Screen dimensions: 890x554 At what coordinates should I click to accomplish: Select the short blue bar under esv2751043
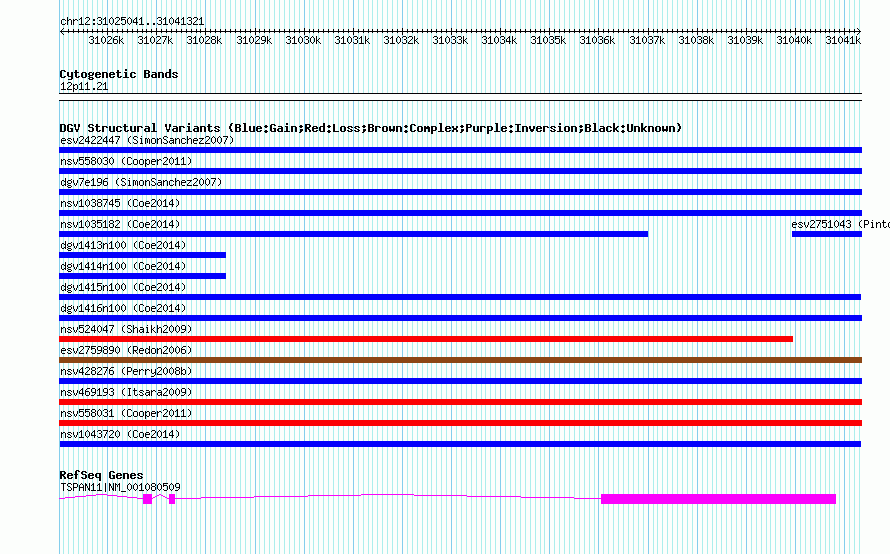[826, 234]
